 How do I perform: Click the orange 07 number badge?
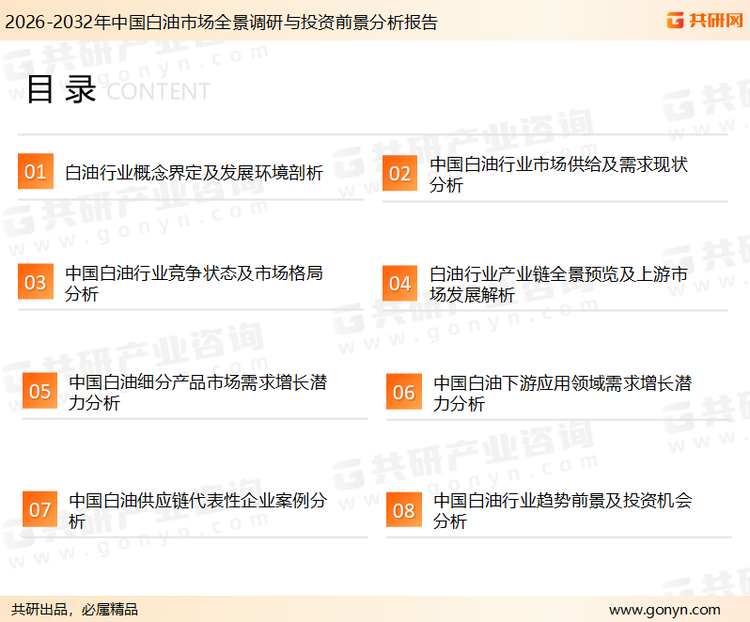pyautogui.click(x=40, y=509)
